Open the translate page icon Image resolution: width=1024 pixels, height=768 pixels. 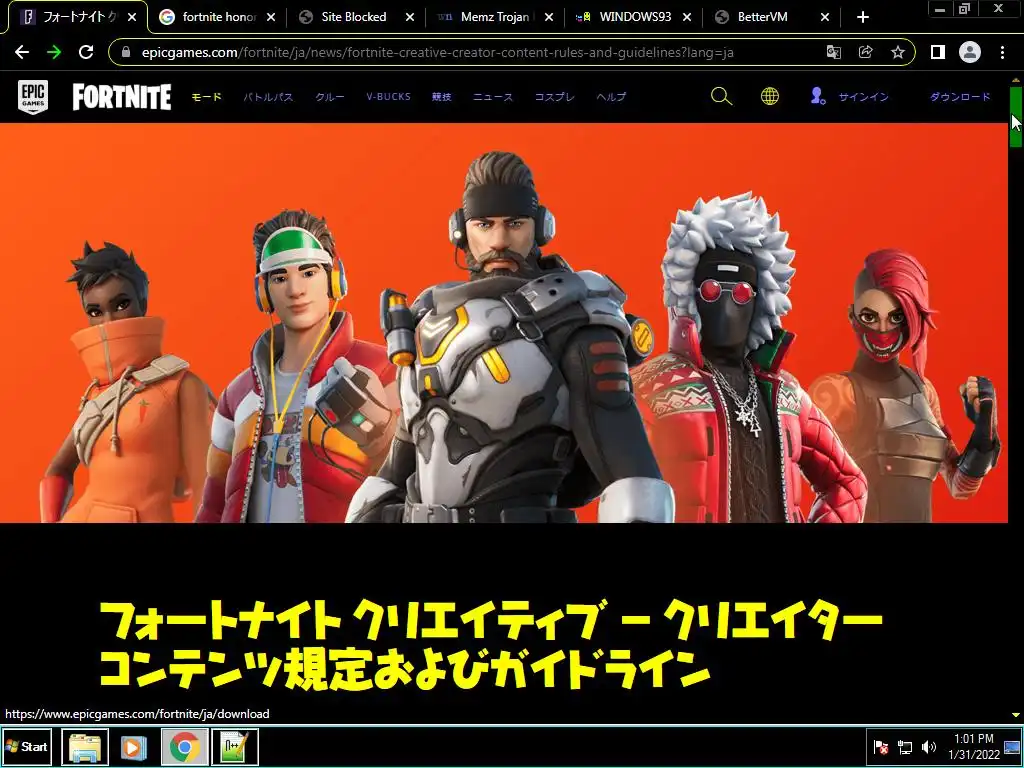[x=834, y=52]
